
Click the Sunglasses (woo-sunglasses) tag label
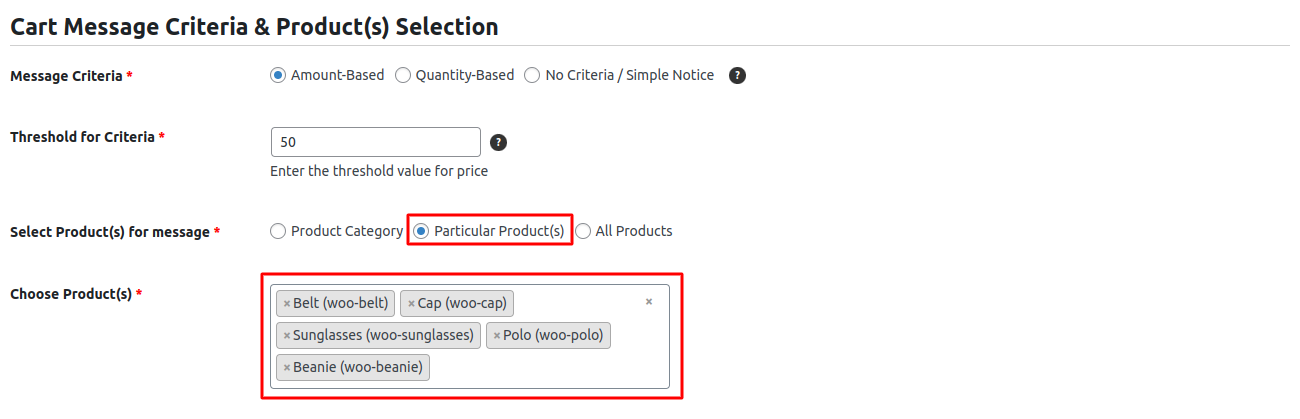point(383,336)
